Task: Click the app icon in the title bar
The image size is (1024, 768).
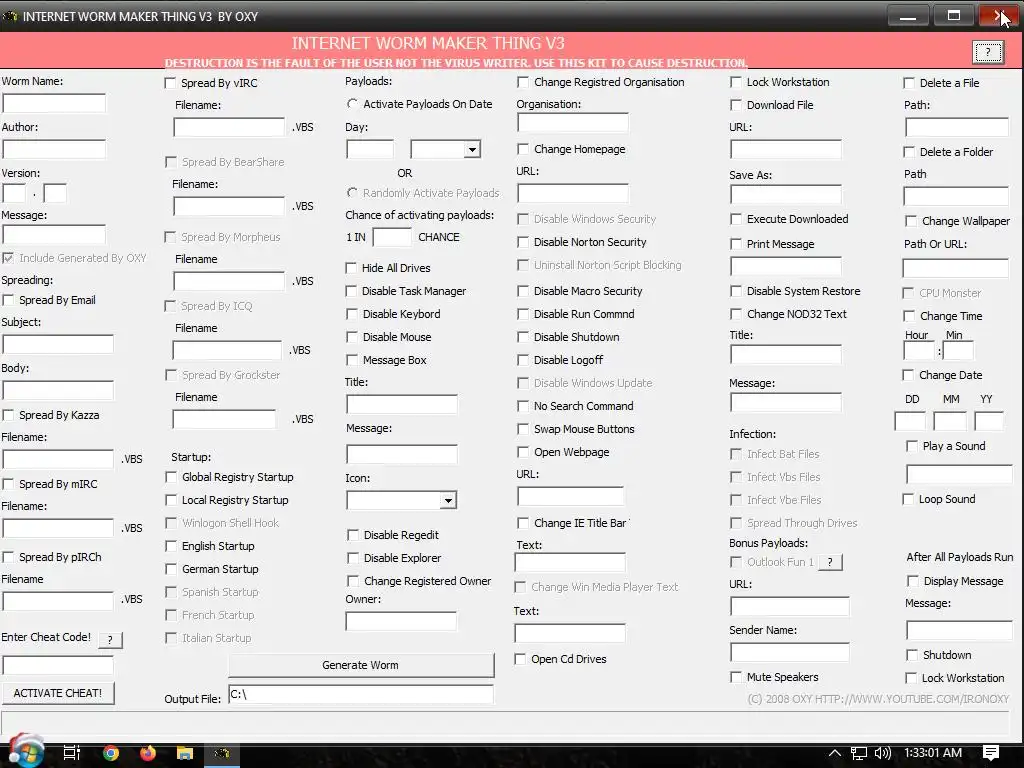Action: (9, 16)
